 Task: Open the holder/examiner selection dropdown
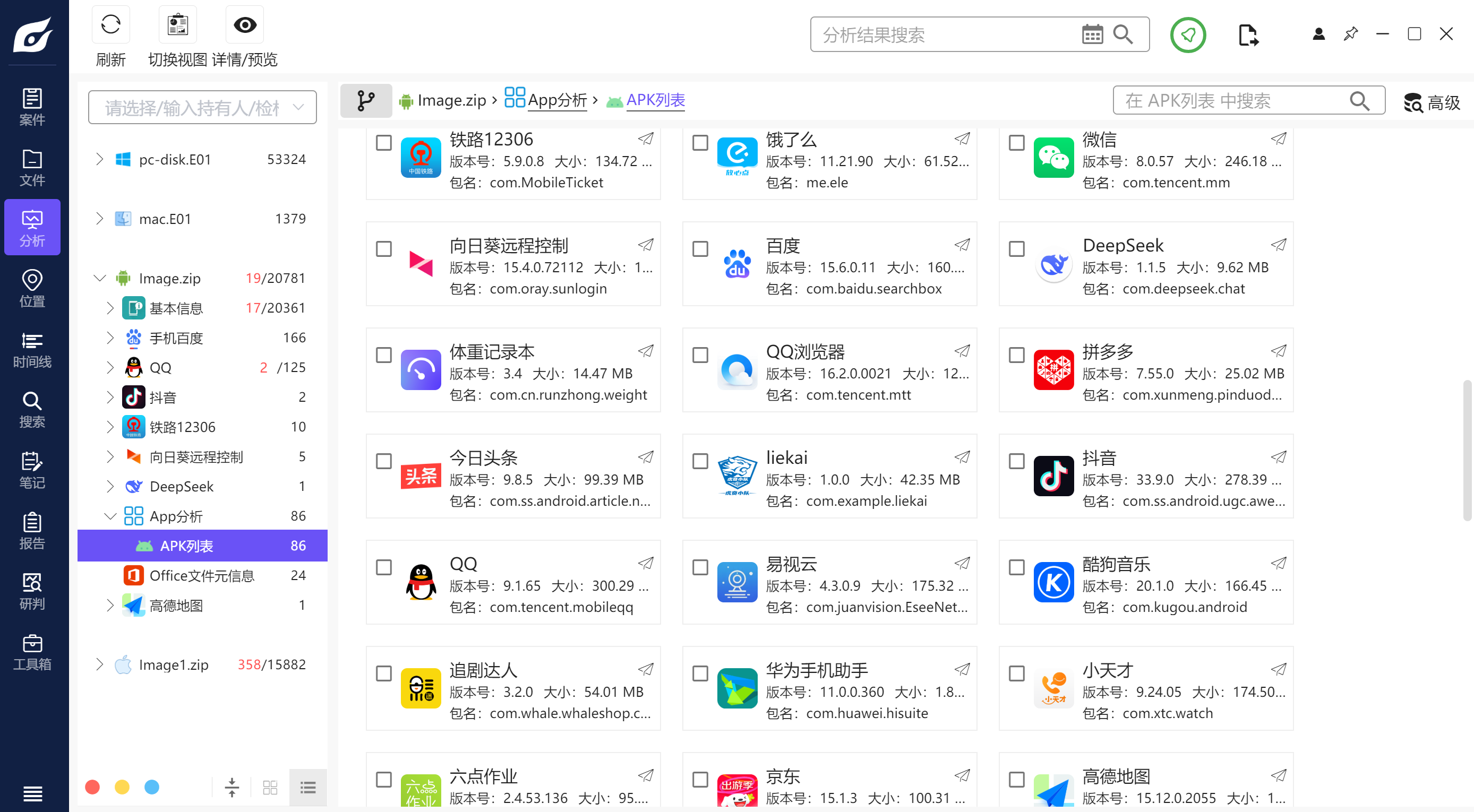(x=202, y=107)
